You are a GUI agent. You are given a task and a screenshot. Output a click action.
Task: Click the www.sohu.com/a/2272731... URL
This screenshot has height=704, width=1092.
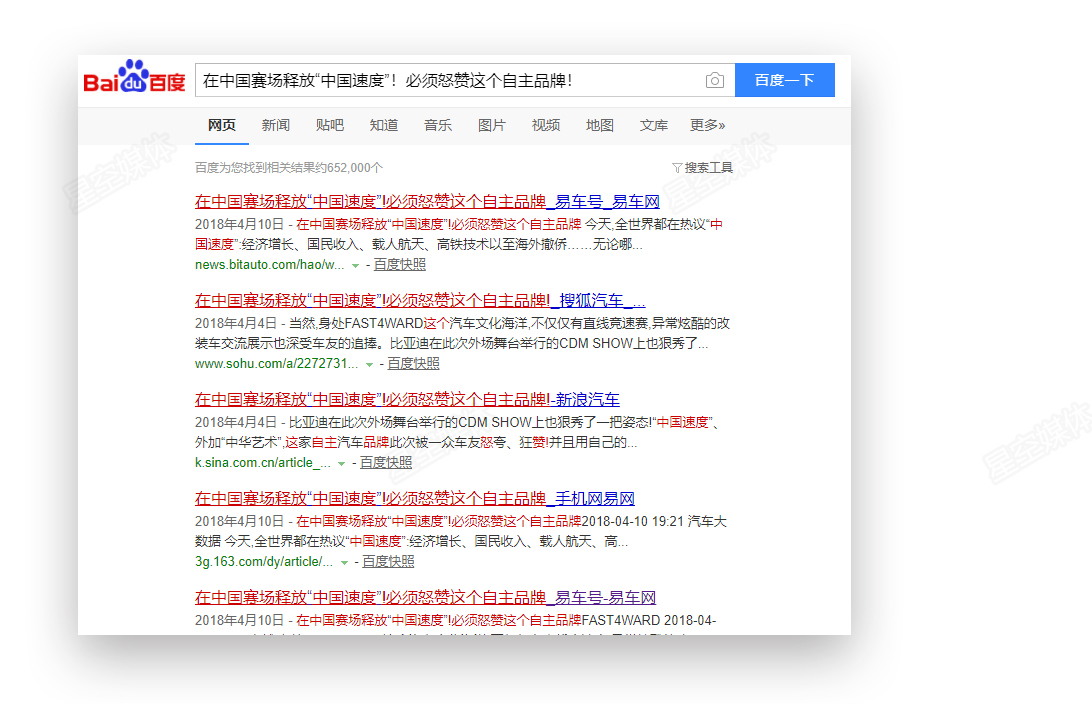point(276,363)
